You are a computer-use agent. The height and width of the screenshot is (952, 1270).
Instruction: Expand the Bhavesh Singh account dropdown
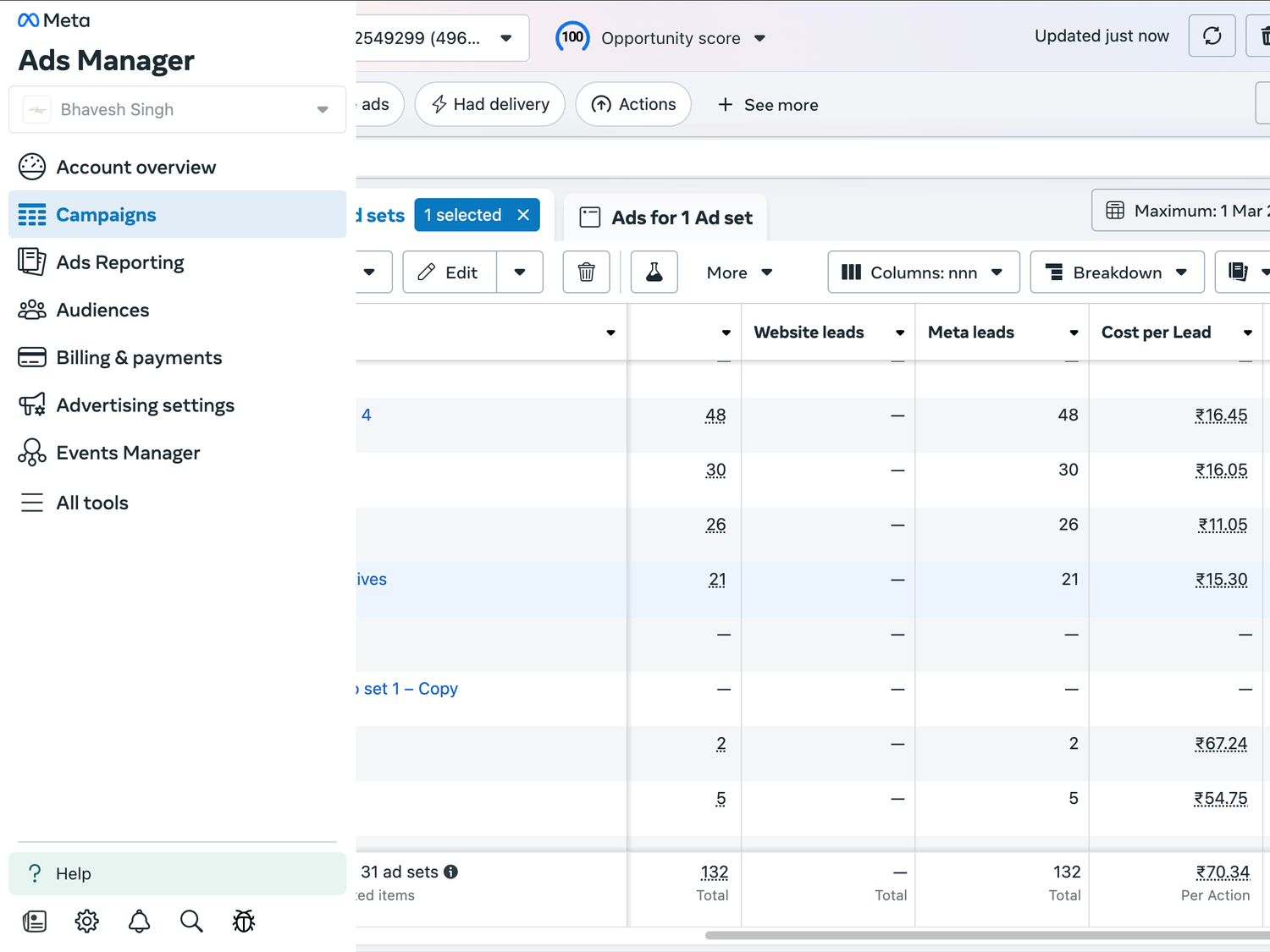click(177, 110)
